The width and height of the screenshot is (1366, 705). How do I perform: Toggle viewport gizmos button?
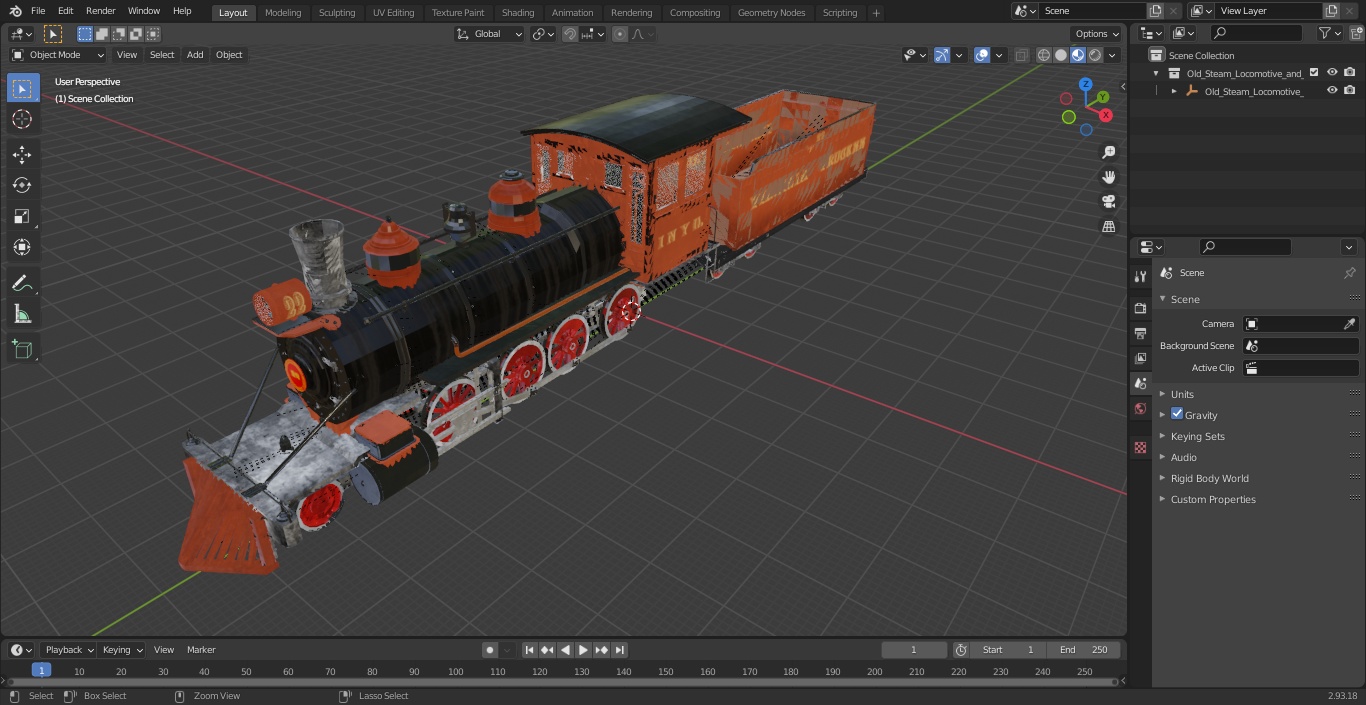pyautogui.click(x=942, y=55)
